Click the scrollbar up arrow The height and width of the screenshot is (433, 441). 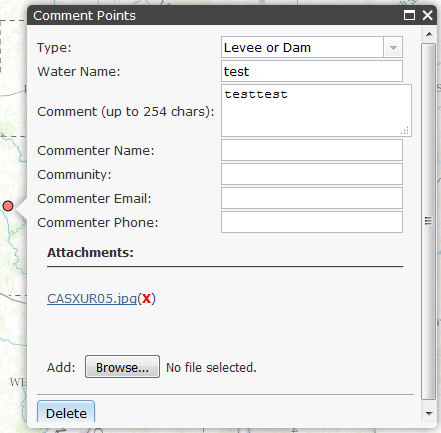[429, 34]
